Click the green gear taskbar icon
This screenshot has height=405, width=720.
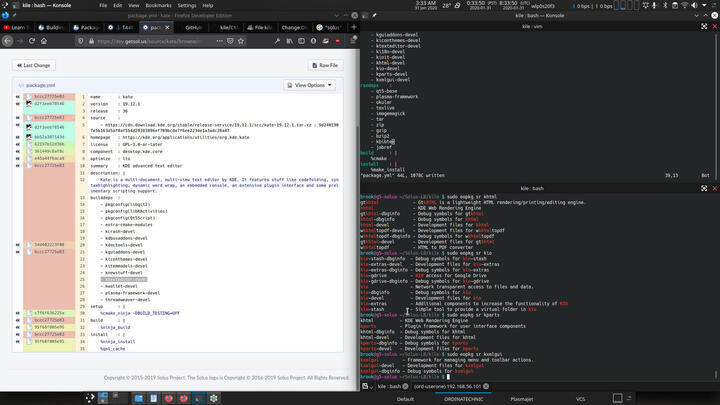(214, 398)
